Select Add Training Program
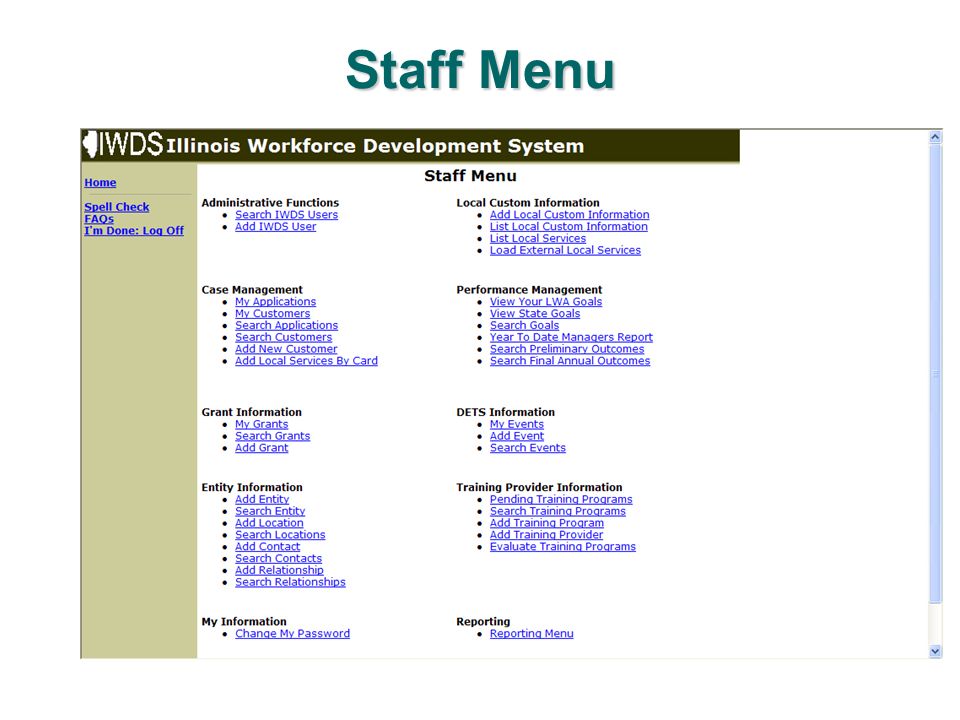The height and width of the screenshot is (720, 960). click(547, 523)
